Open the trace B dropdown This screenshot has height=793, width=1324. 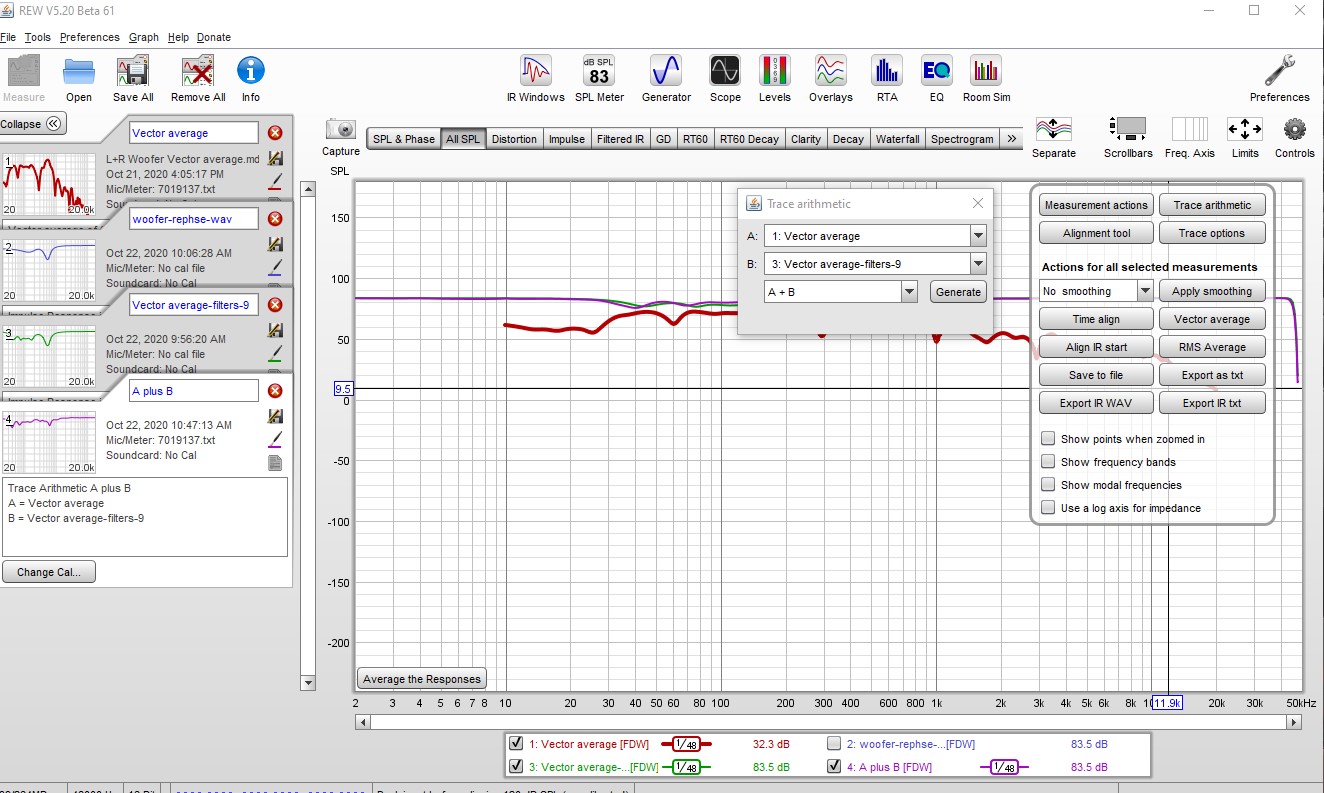click(978, 264)
